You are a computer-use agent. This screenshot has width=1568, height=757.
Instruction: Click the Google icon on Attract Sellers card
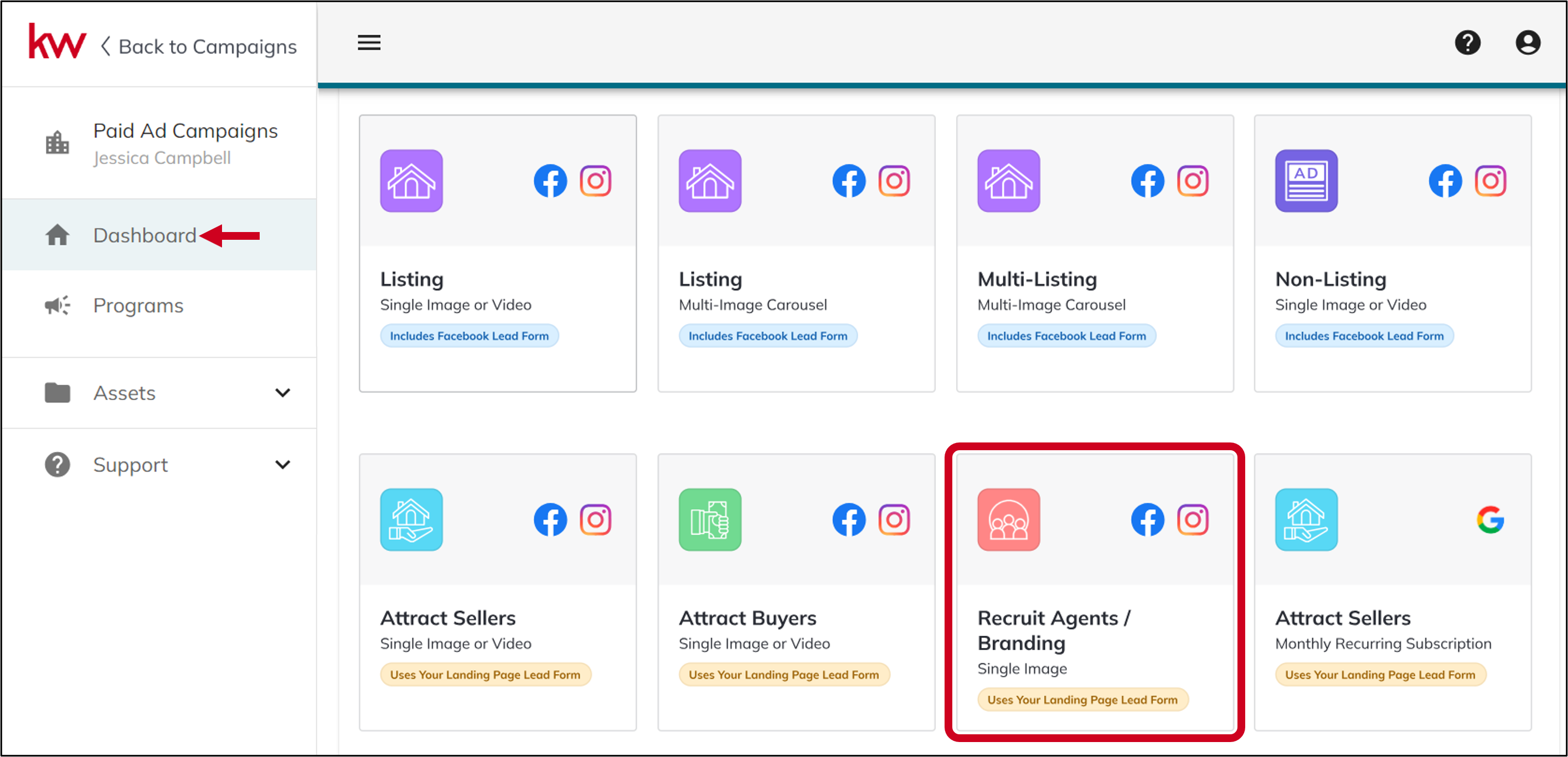1490,519
